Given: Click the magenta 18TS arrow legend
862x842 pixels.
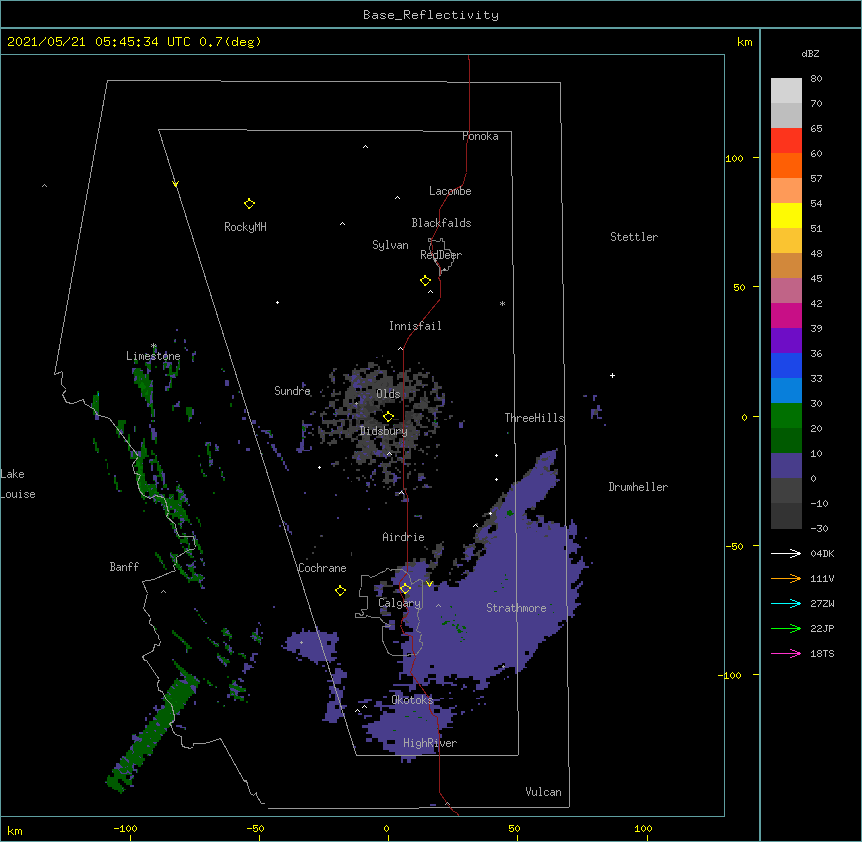Looking at the screenshot, I should [x=786, y=653].
